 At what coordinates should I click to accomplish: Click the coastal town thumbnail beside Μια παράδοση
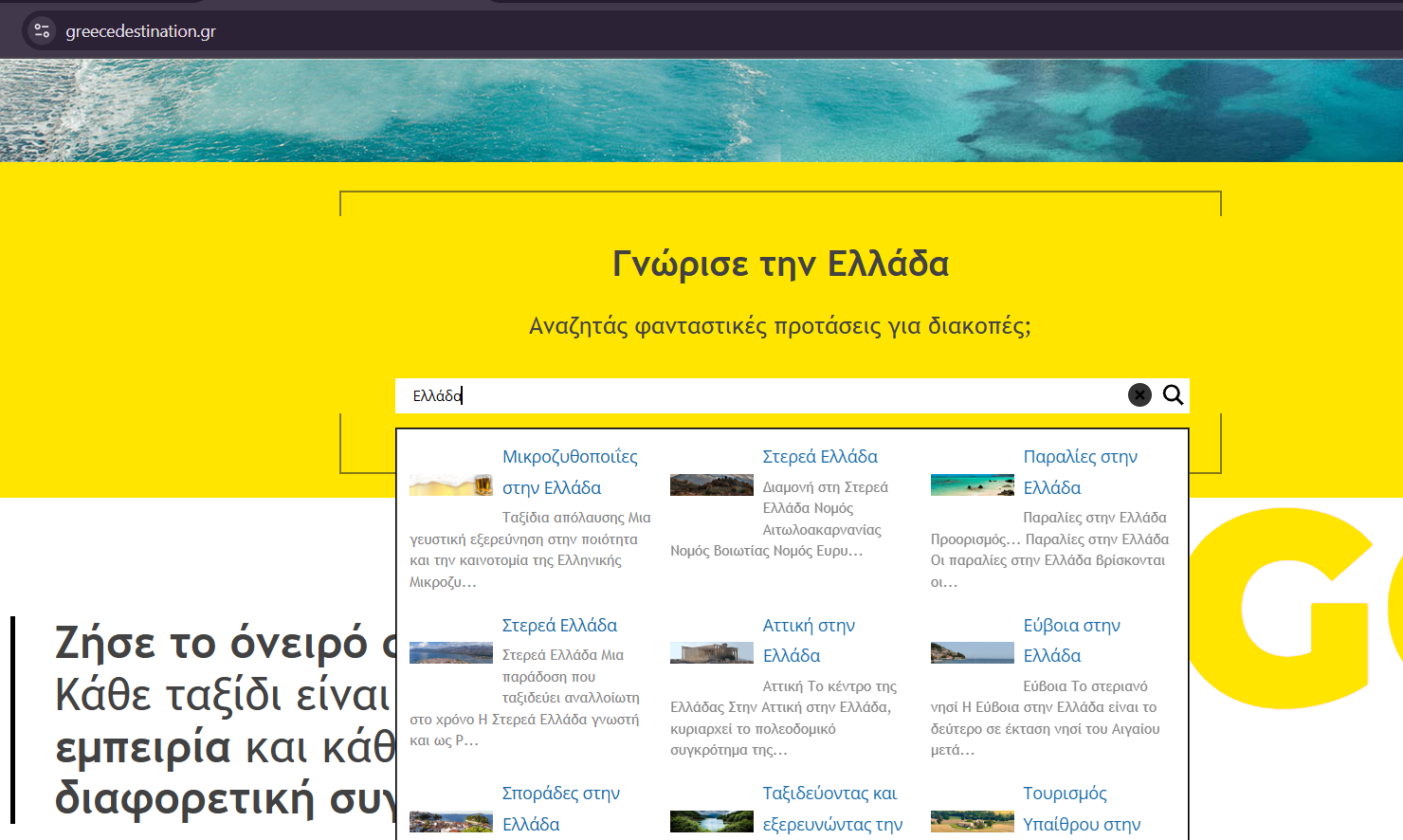click(x=451, y=652)
